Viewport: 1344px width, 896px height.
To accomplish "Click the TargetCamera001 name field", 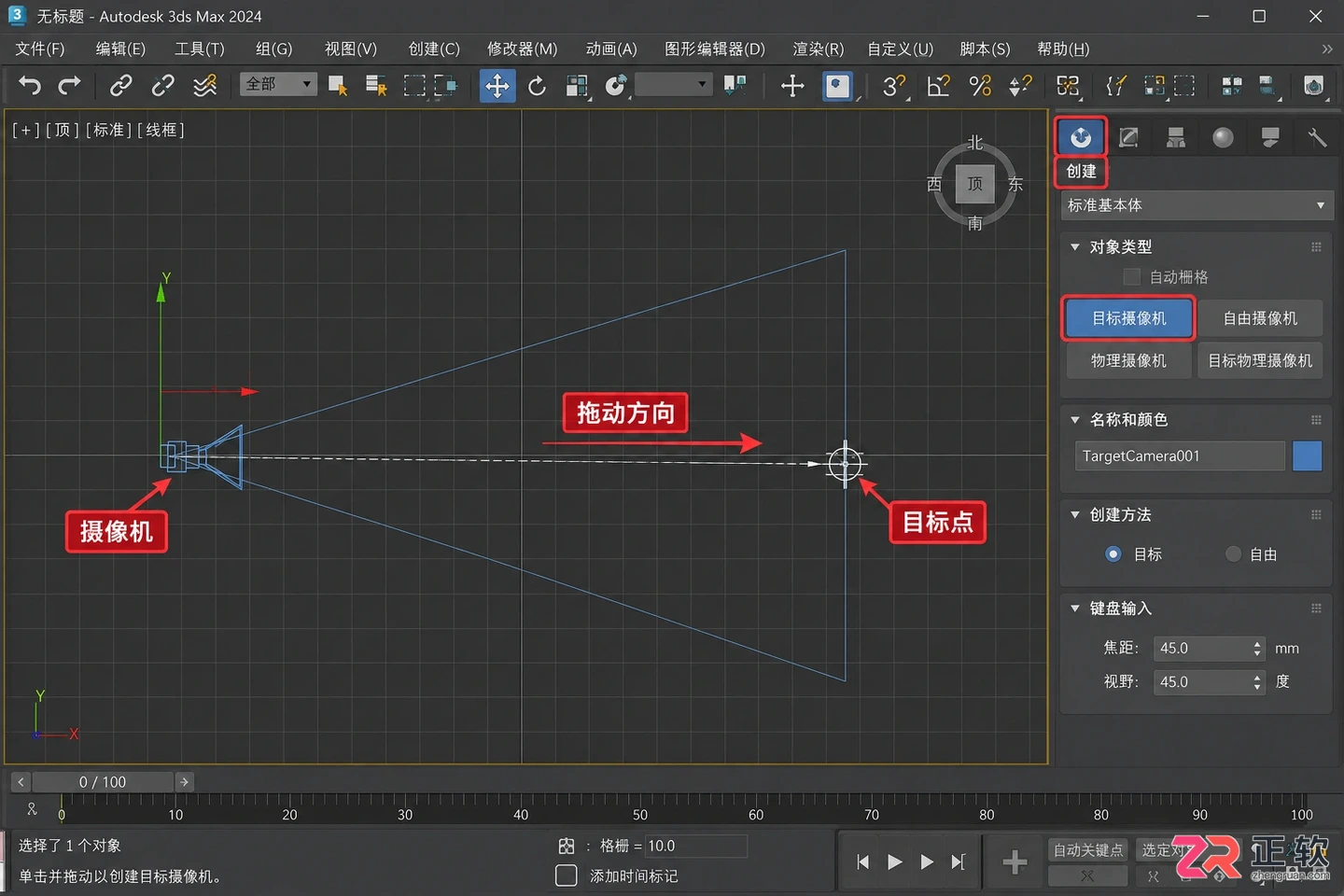I will [x=1180, y=456].
